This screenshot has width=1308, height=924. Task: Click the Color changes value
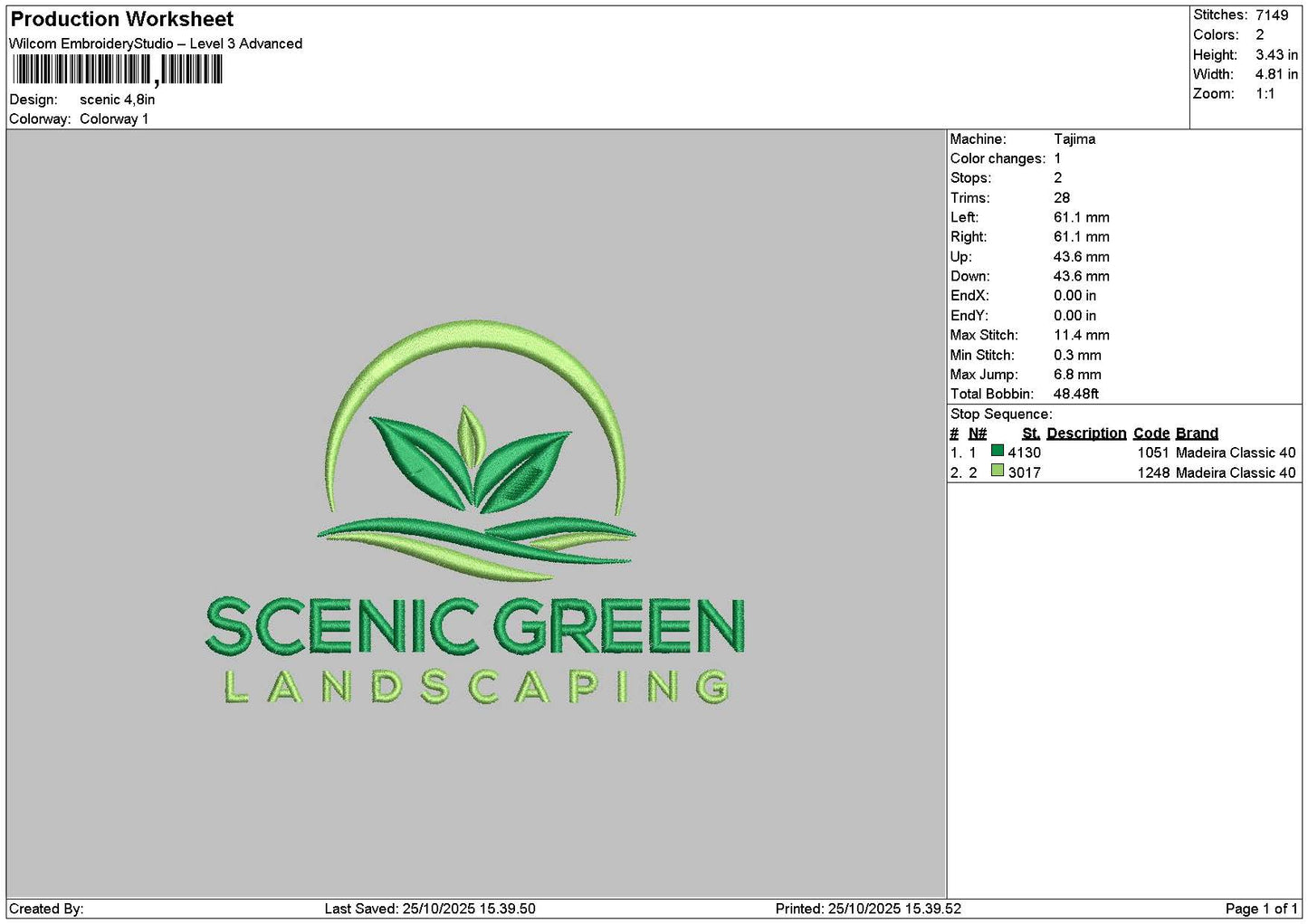(1057, 158)
